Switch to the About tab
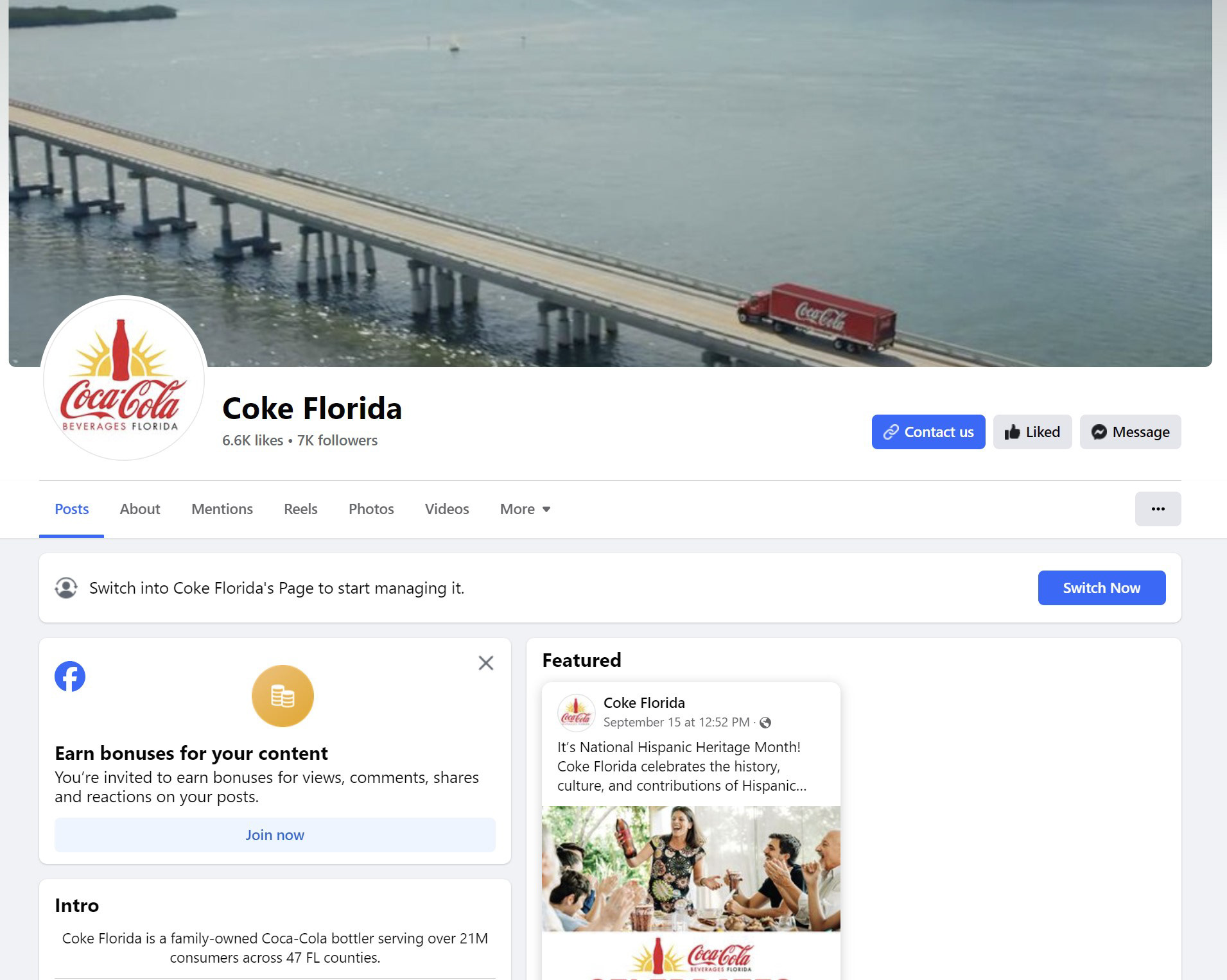The width and height of the screenshot is (1227, 980). point(140,509)
